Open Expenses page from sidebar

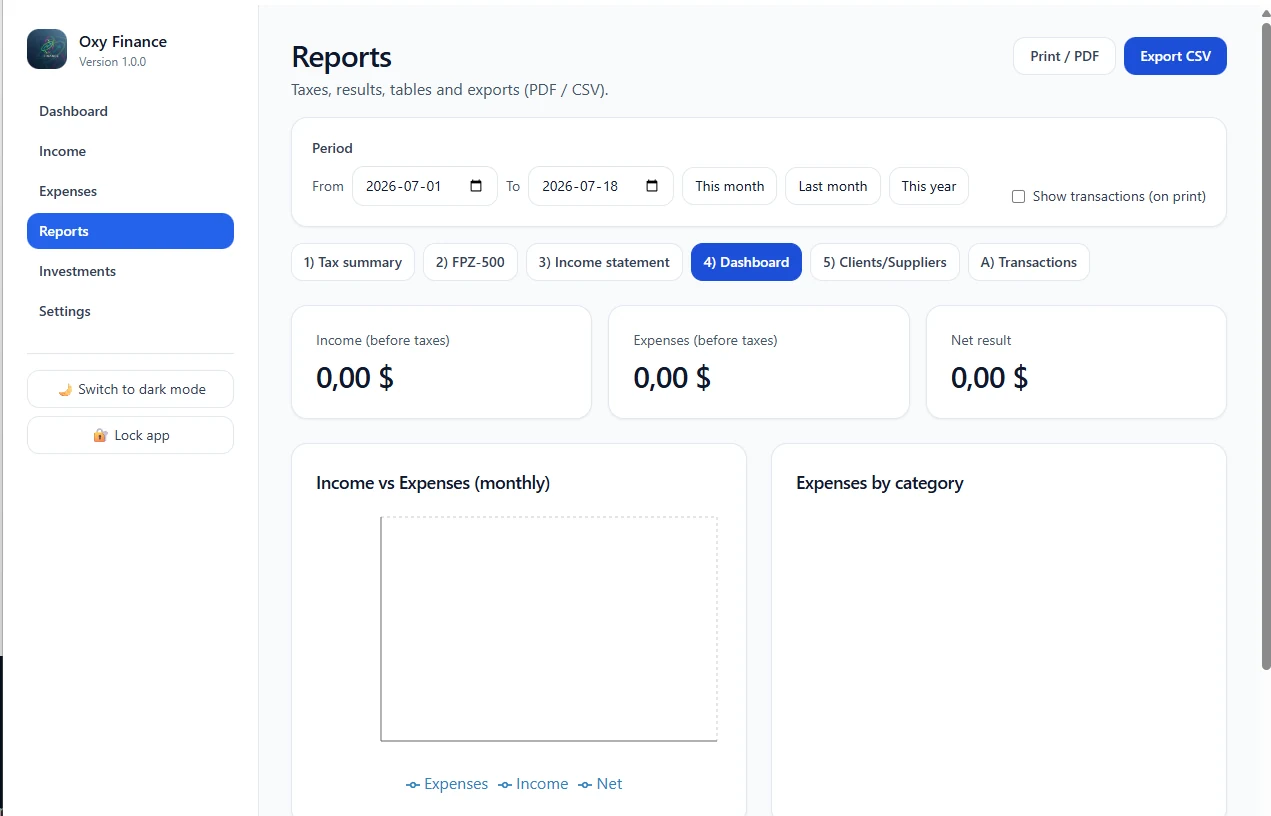[130, 191]
